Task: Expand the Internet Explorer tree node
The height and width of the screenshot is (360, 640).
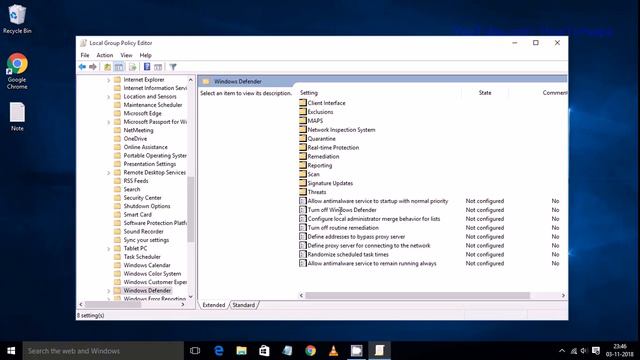Action: coord(109,80)
